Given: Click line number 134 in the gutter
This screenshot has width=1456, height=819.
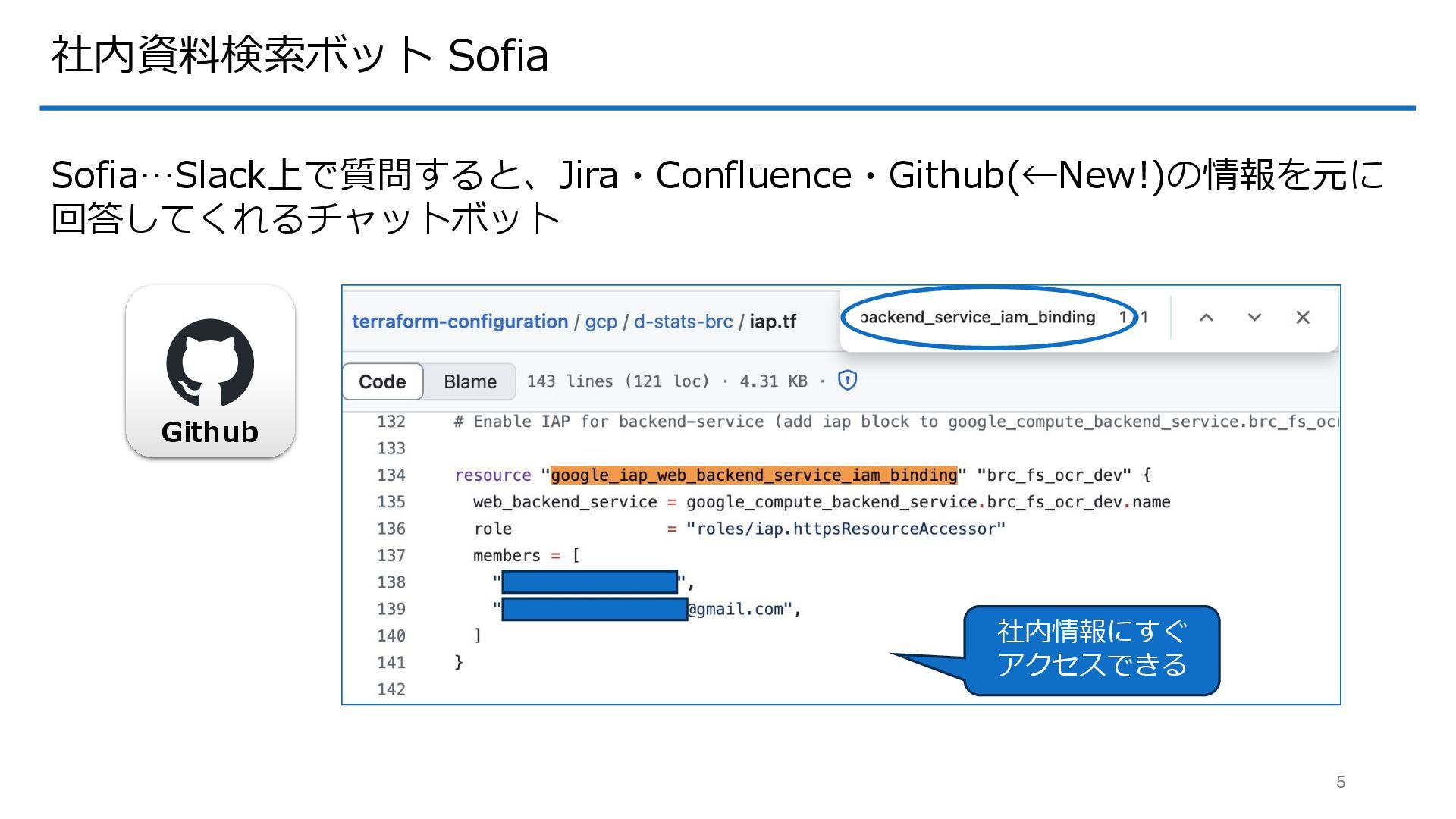Looking at the screenshot, I should click(391, 475).
